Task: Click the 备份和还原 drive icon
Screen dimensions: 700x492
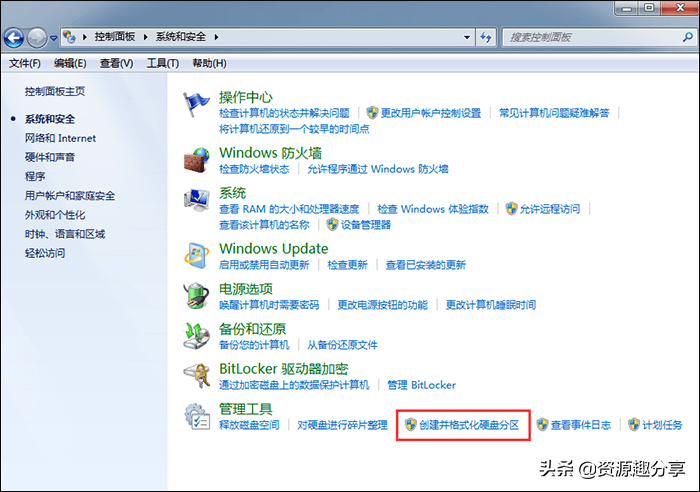Action: coord(196,336)
